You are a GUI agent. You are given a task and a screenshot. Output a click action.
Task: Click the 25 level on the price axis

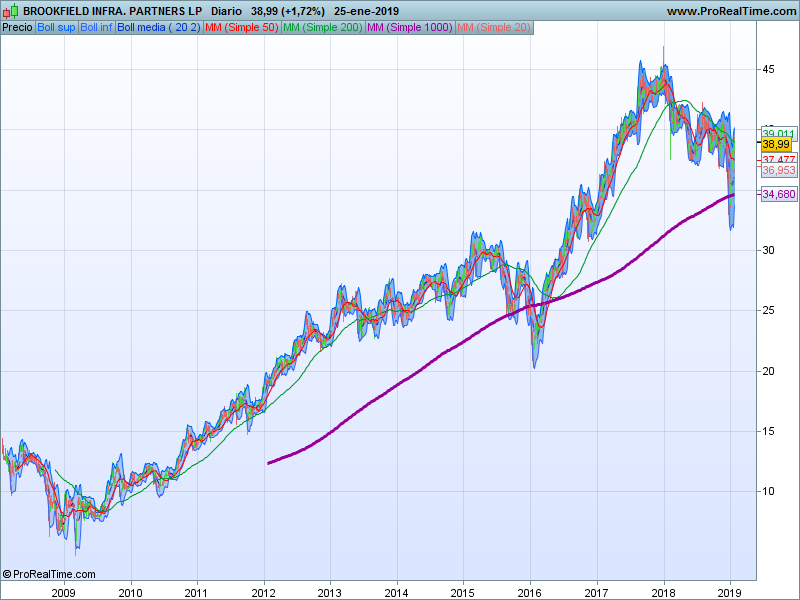(x=768, y=310)
